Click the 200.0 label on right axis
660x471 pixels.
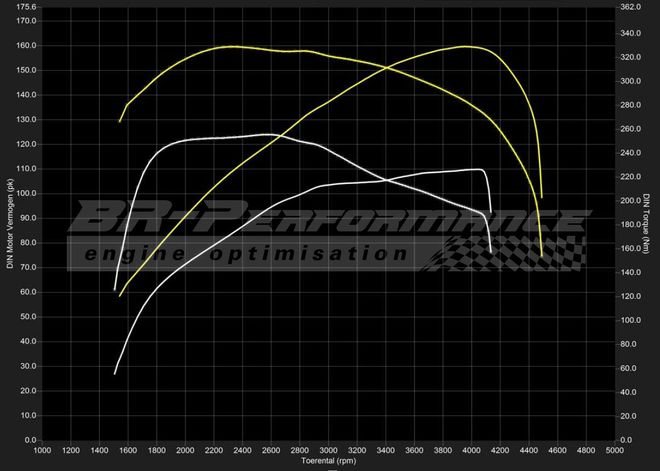[x=630, y=200]
